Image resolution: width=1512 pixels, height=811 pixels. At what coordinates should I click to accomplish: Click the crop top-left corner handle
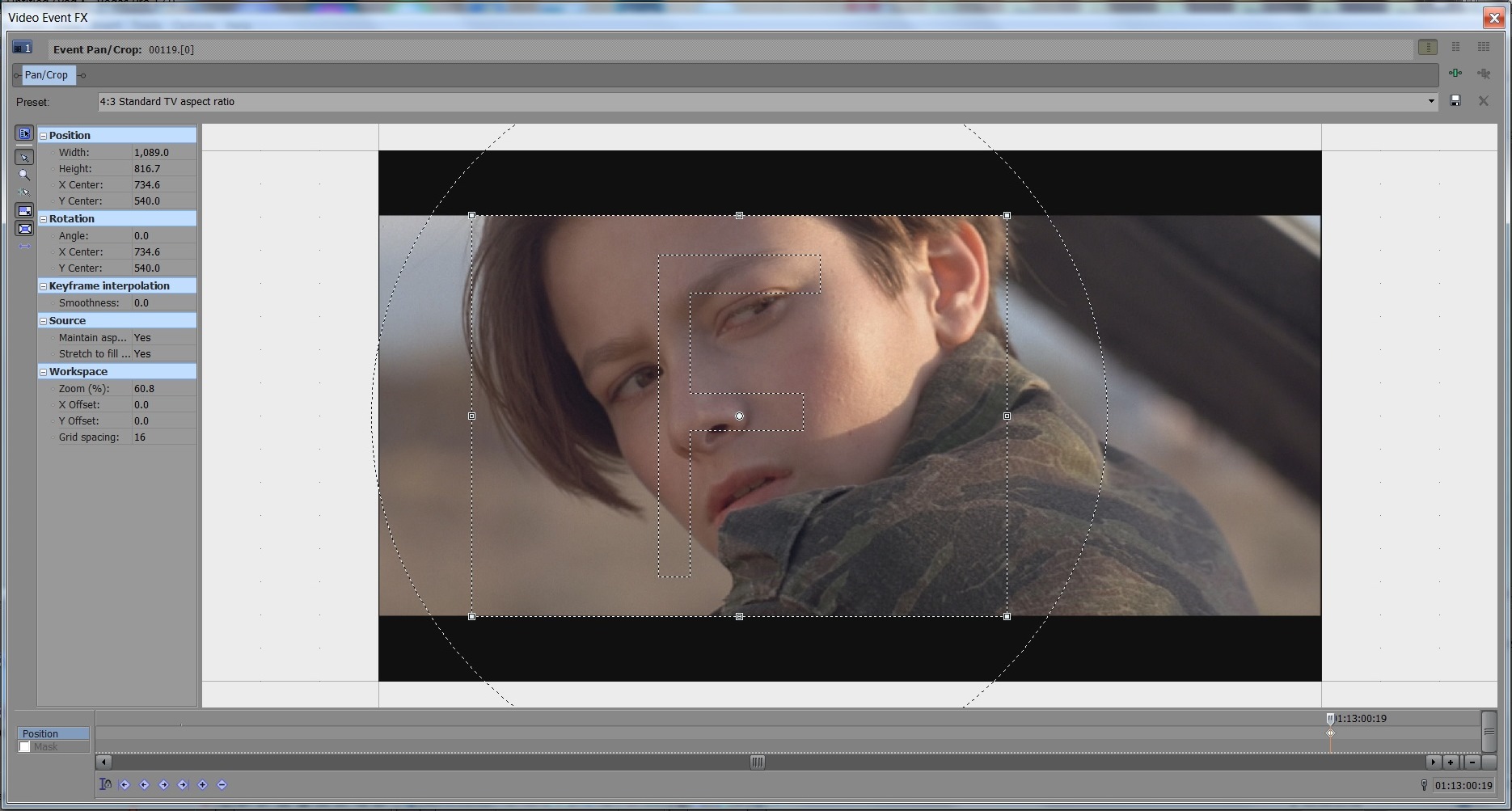pos(472,216)
